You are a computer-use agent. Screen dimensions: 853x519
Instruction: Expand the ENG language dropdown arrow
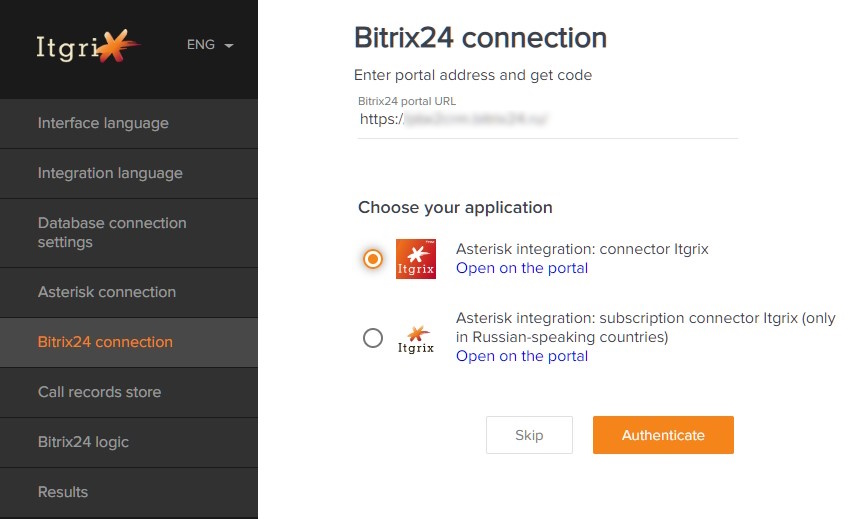click(229, 45)
